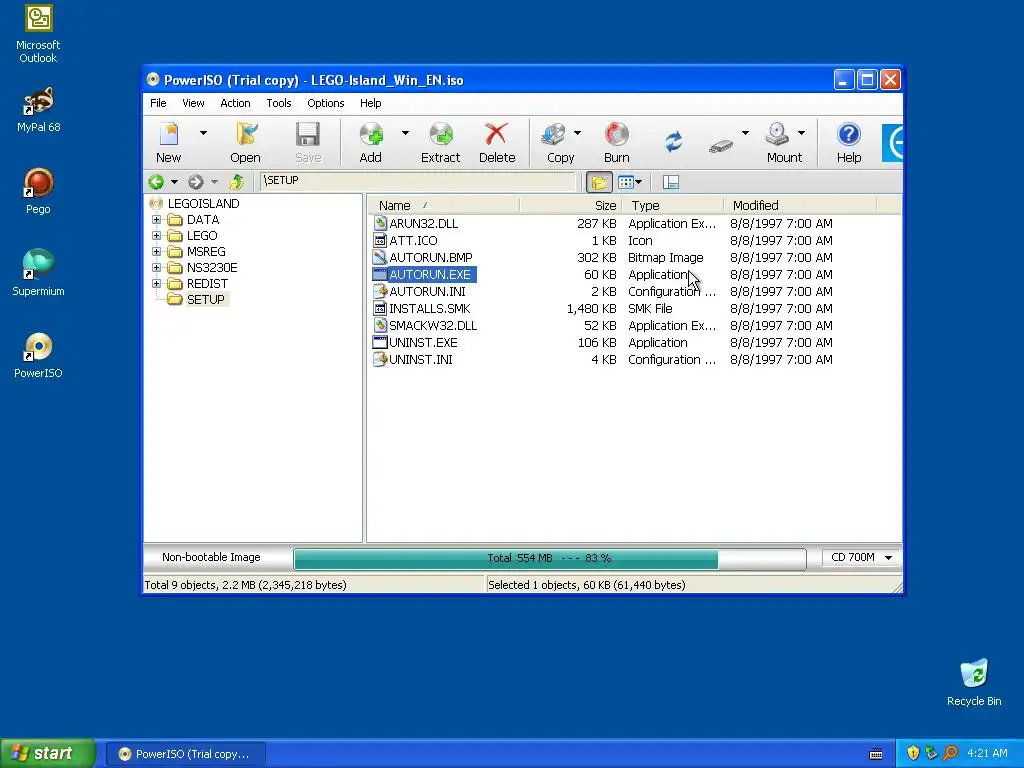Click the Up one level folder icon
The width and height of the screenshot is (1024, 768).
[236, 182]
